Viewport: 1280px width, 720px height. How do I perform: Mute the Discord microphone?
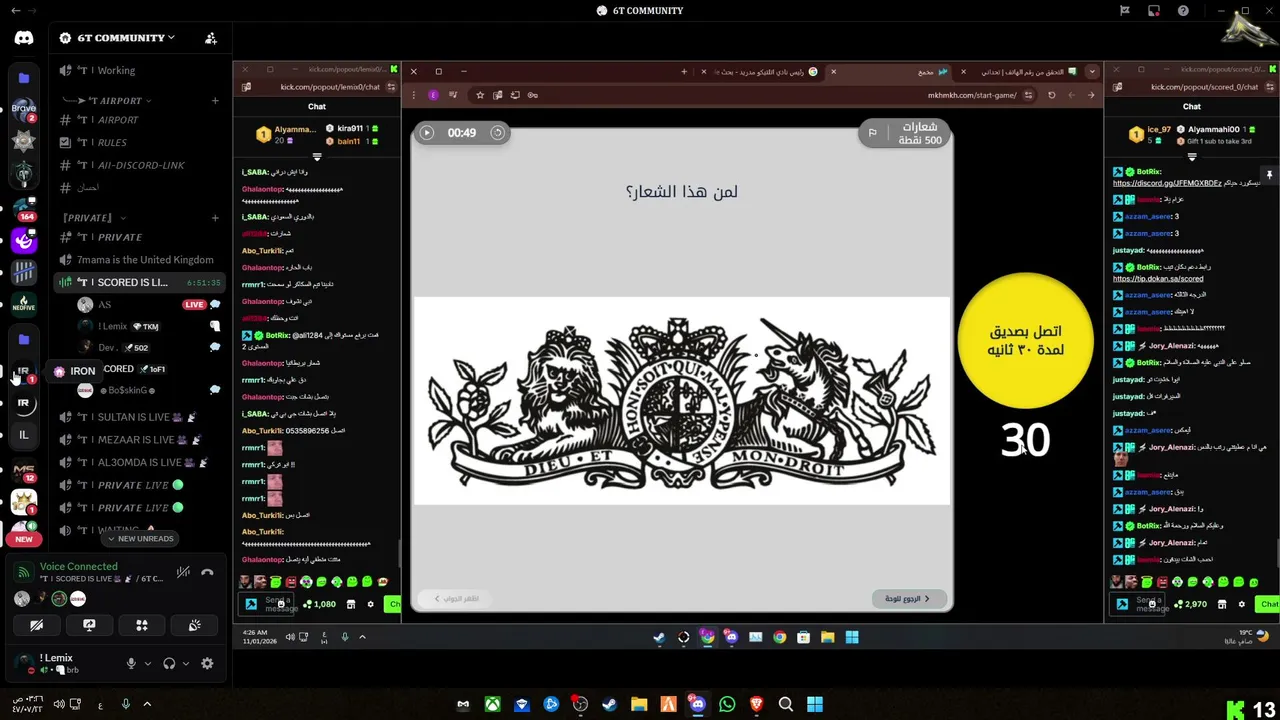tap(130, 663)
